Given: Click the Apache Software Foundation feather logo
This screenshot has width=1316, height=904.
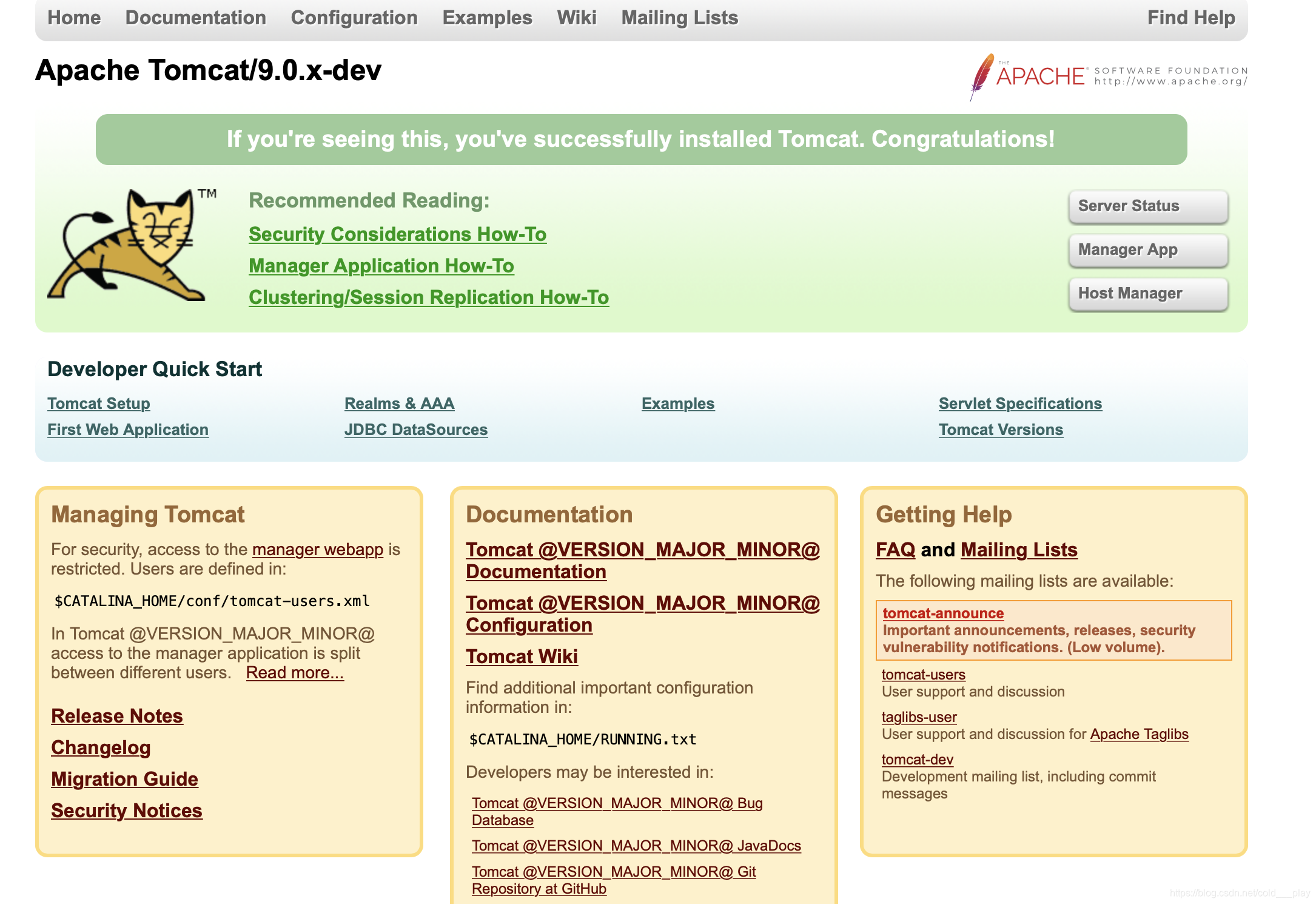Looking at the screenshot, I should click(x=1109, y=76).
